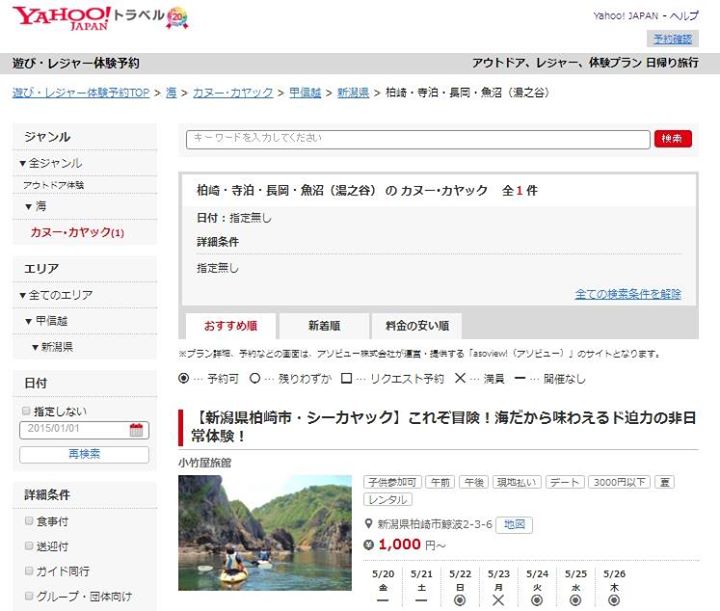Viewport: 720px width, 611px height.
Task: Select the 5/25 availability circle icon
Action: pos(575,600)
